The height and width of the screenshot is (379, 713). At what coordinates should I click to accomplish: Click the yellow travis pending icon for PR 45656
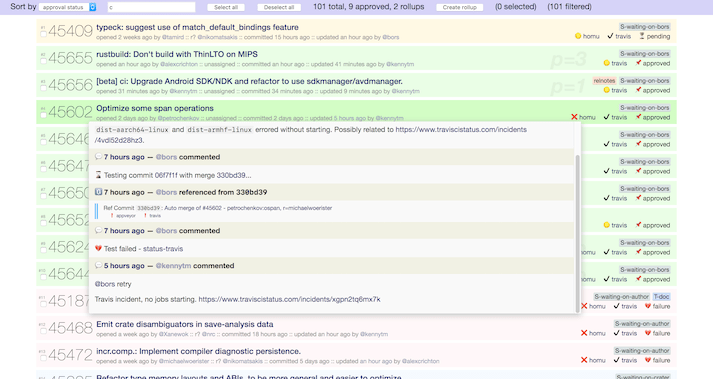pos(606,90)
